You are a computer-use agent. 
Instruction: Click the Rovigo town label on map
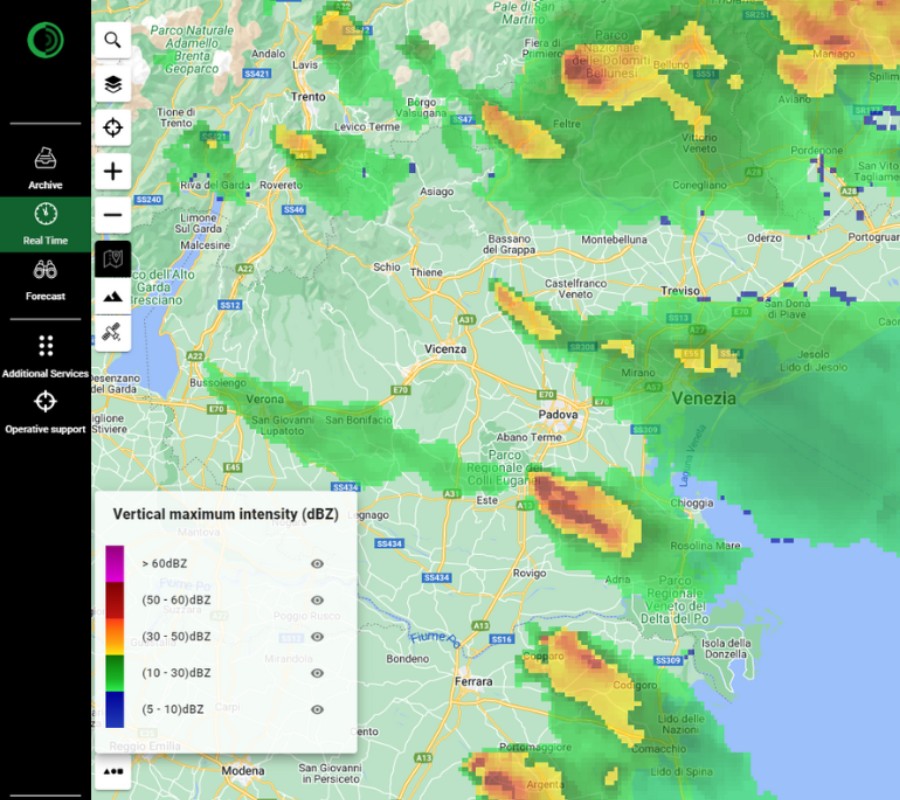click(x=529, y=573)
